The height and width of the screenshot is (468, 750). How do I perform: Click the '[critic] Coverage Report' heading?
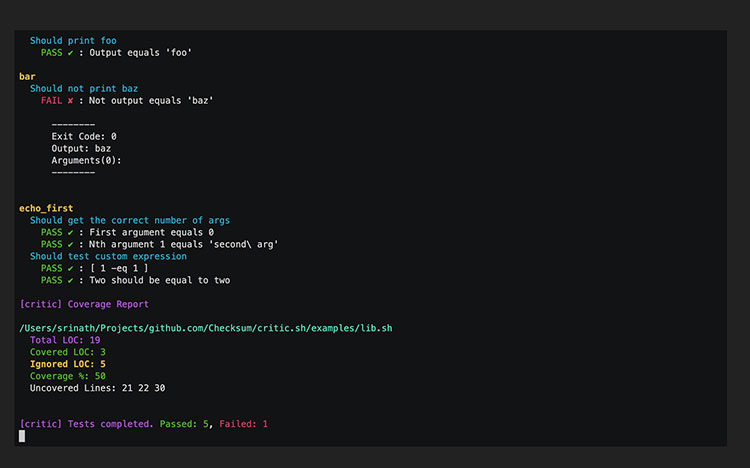[x=84, y=303]
